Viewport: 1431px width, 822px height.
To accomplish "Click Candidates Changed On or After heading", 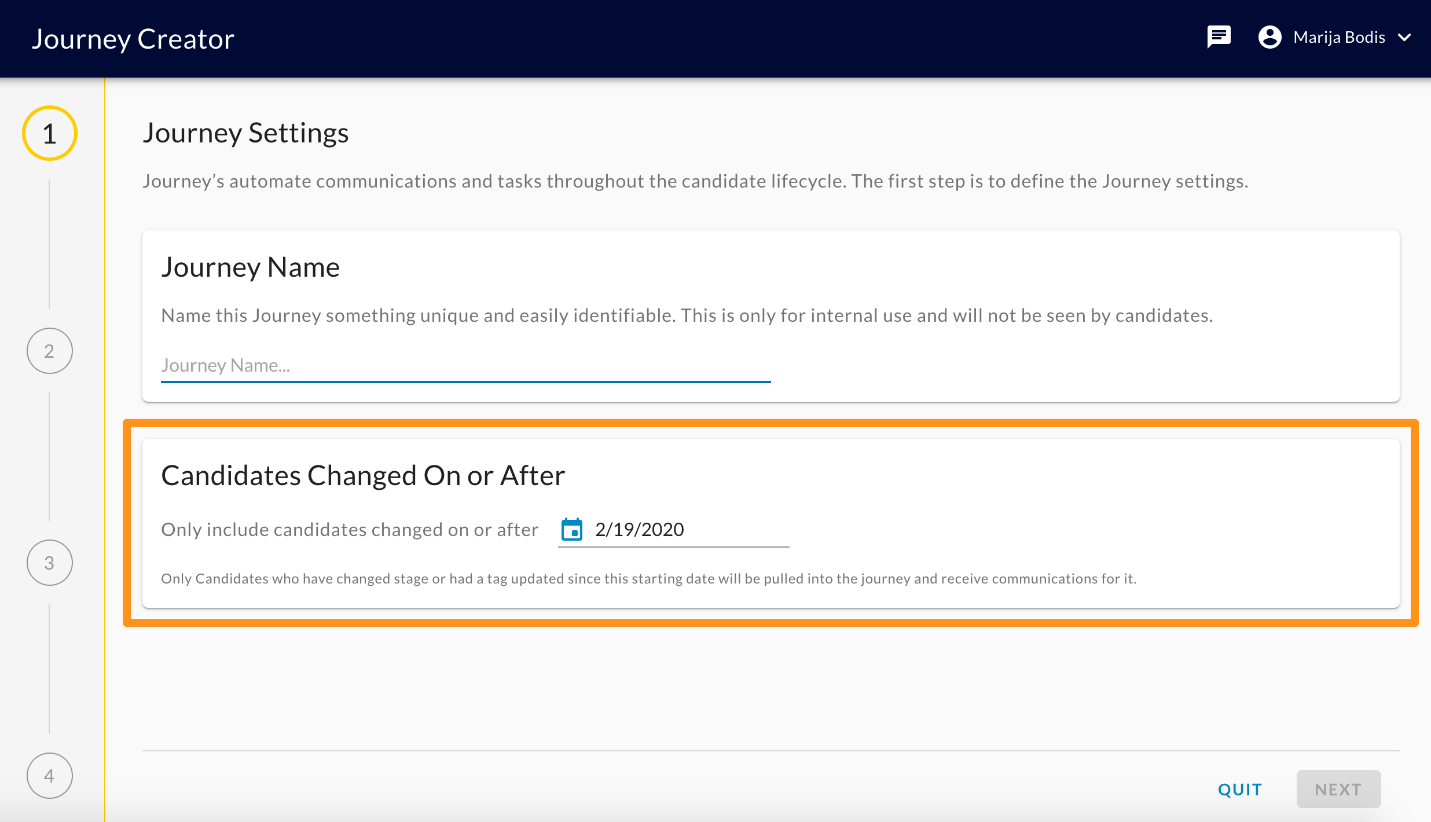I will tap(363, 475).
